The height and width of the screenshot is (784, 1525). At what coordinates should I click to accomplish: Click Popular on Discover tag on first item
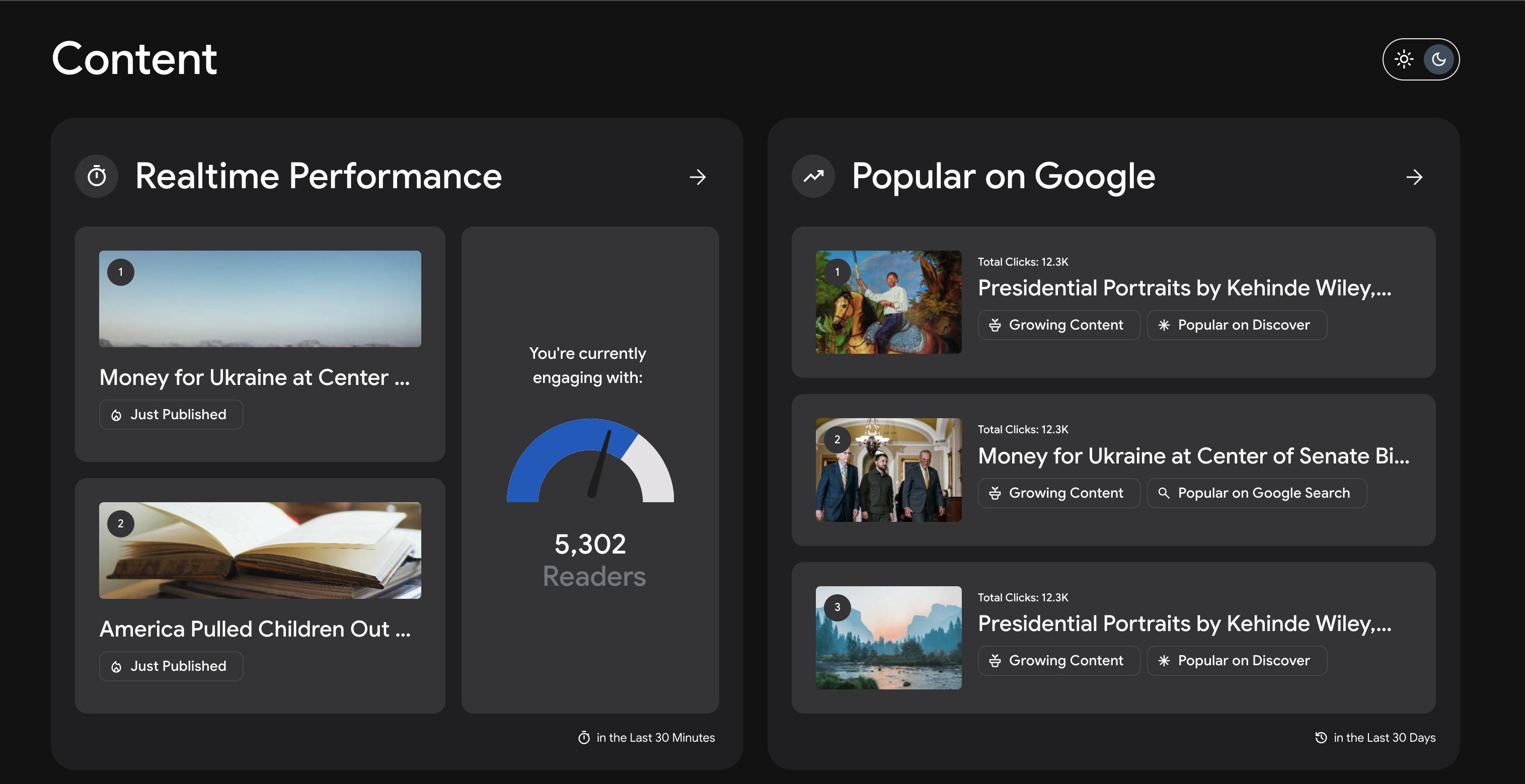(1237, 325)
